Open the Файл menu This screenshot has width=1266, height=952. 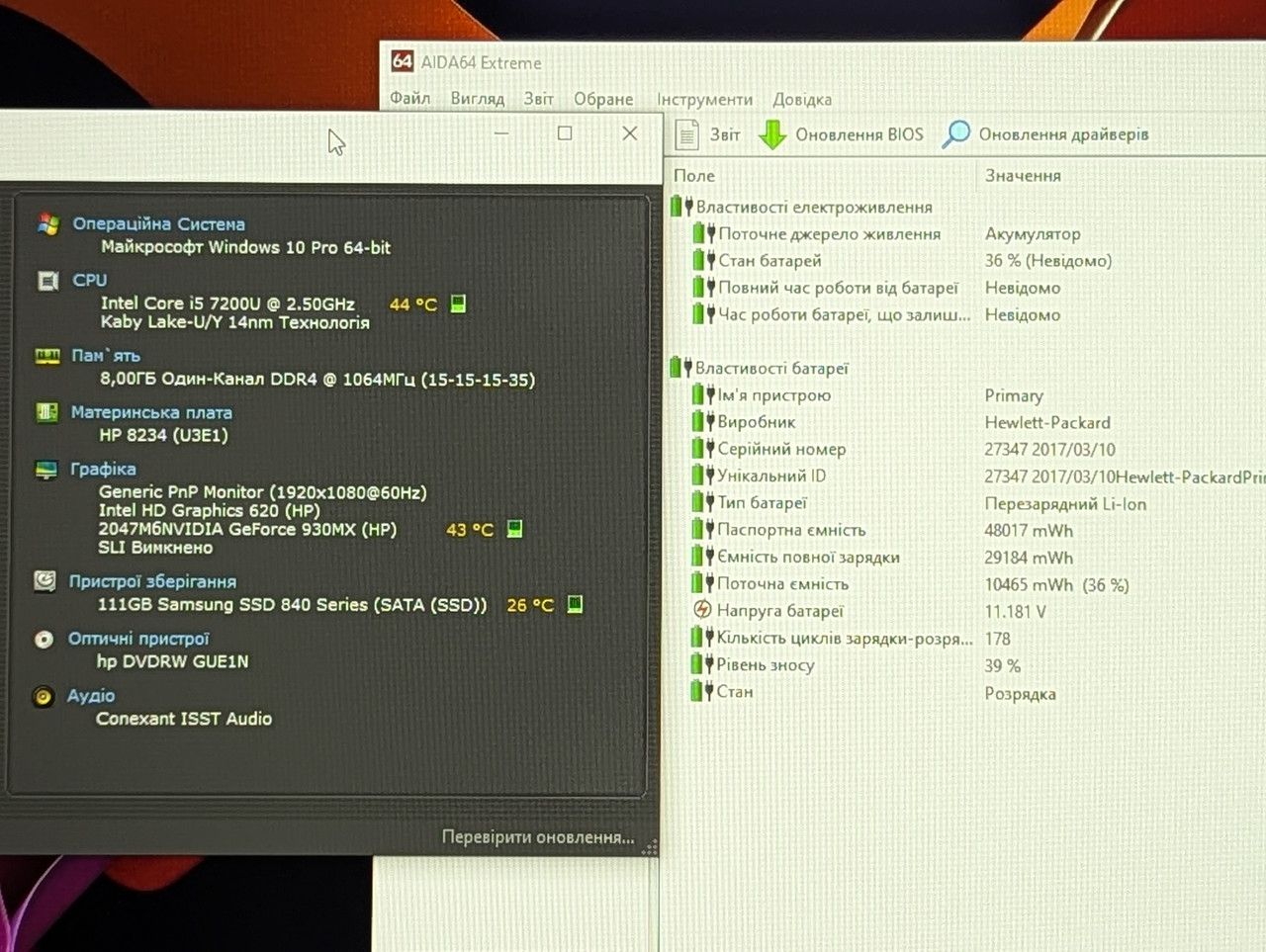click(x=409, y=98)
